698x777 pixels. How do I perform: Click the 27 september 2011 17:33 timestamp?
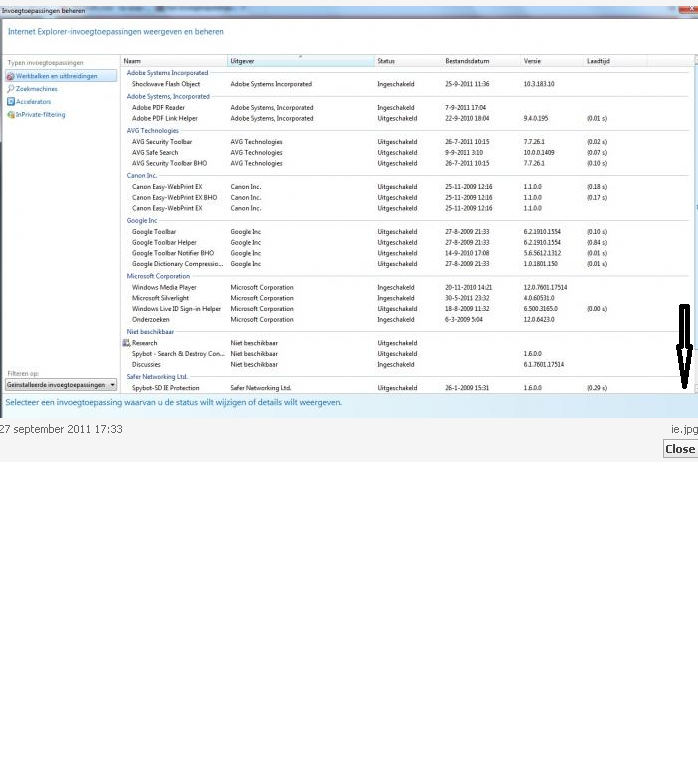pos(61,429)
